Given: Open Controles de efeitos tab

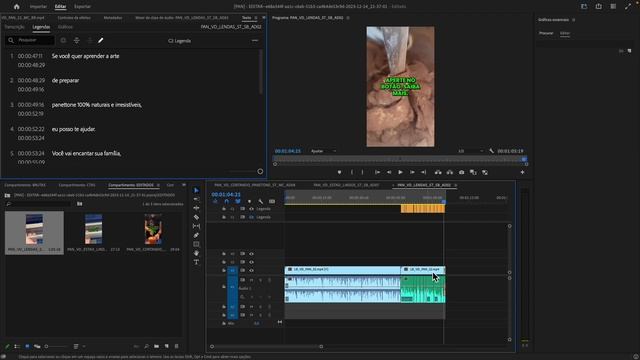Looking at the screenshot, I should [74, 18].
